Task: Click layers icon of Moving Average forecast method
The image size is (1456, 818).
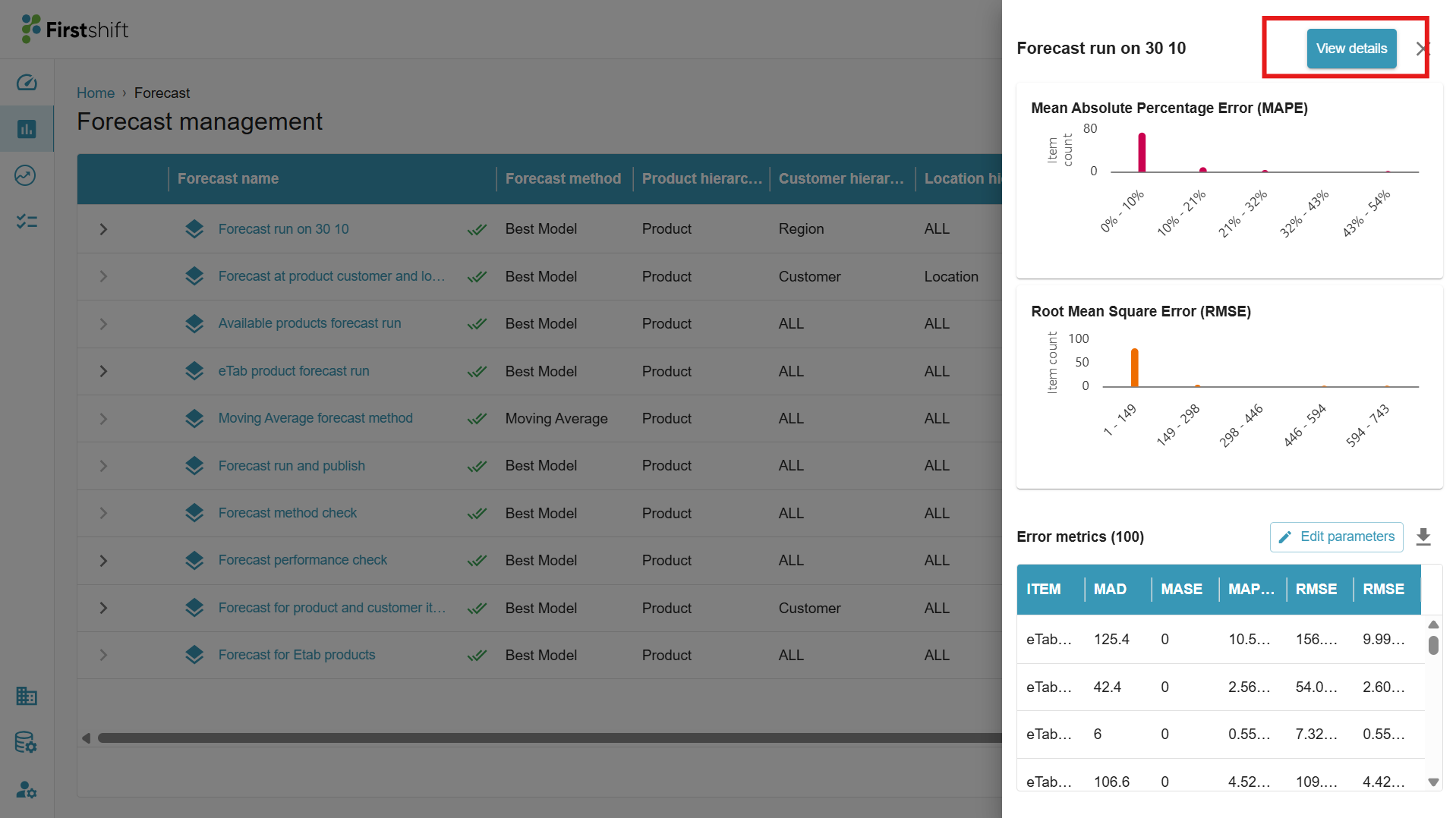Action: 194,418
